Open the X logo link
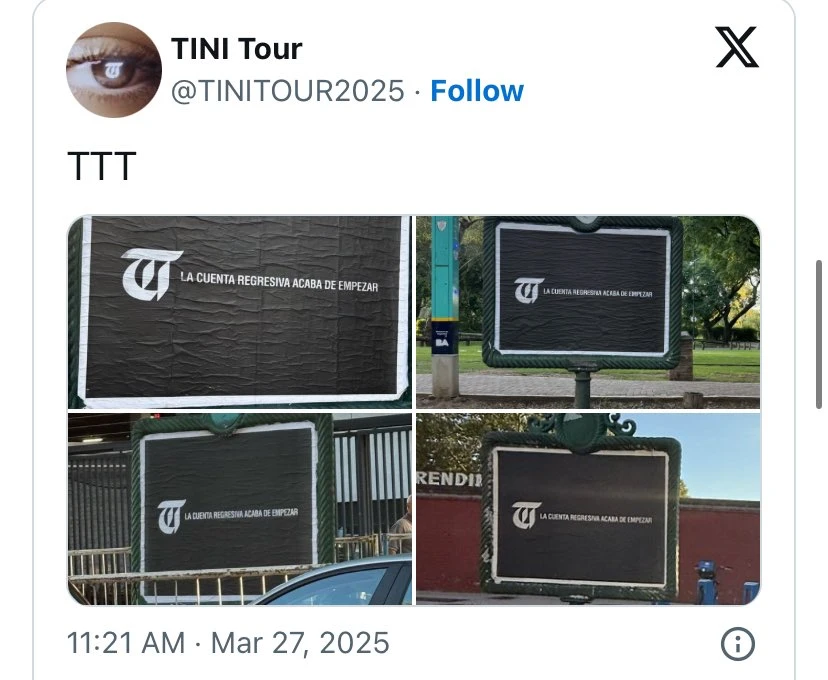Screen dimensions: 828x680 pos(737,47)
